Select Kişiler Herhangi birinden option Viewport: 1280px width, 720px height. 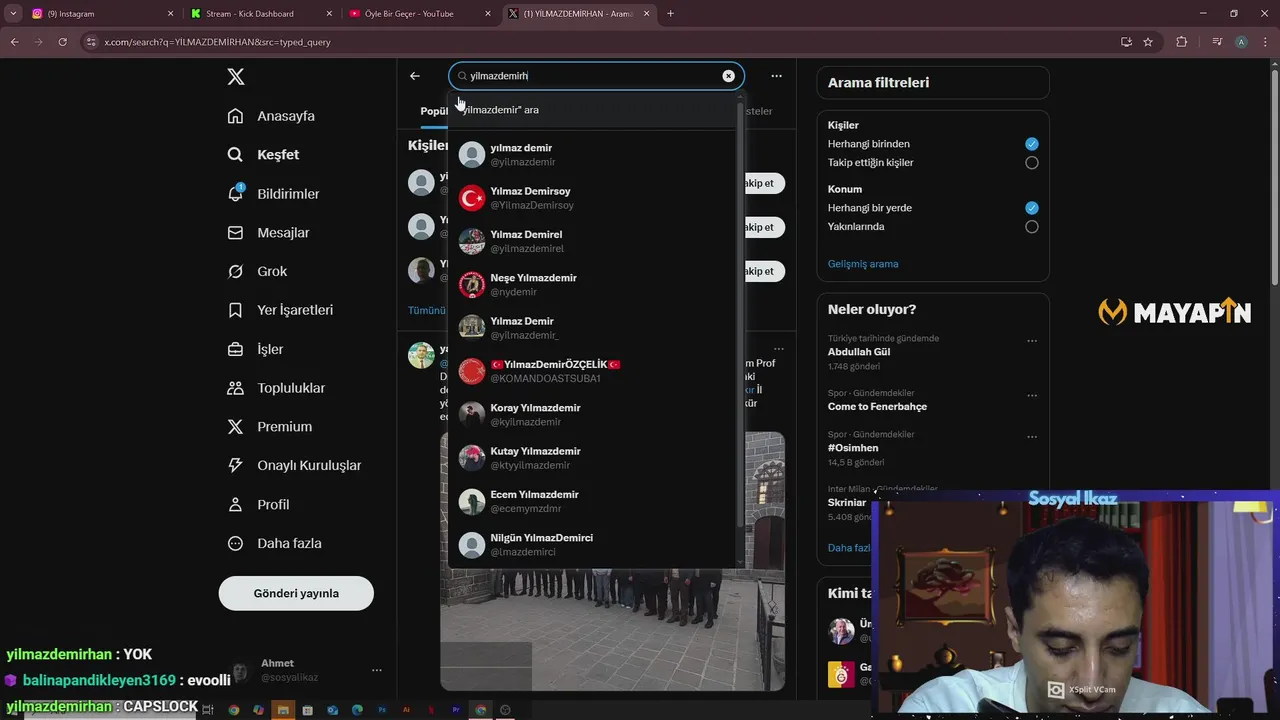(x=1032, y=144)
